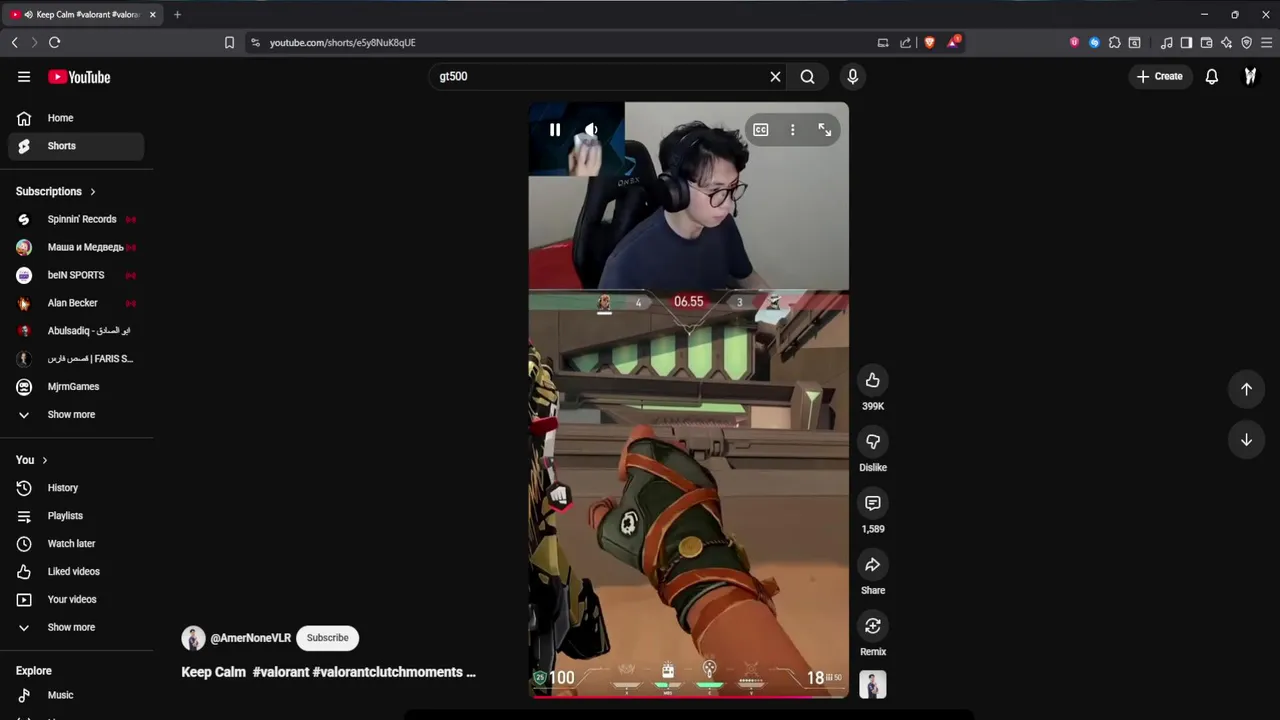Expand the You section heading

pos(32,460)
